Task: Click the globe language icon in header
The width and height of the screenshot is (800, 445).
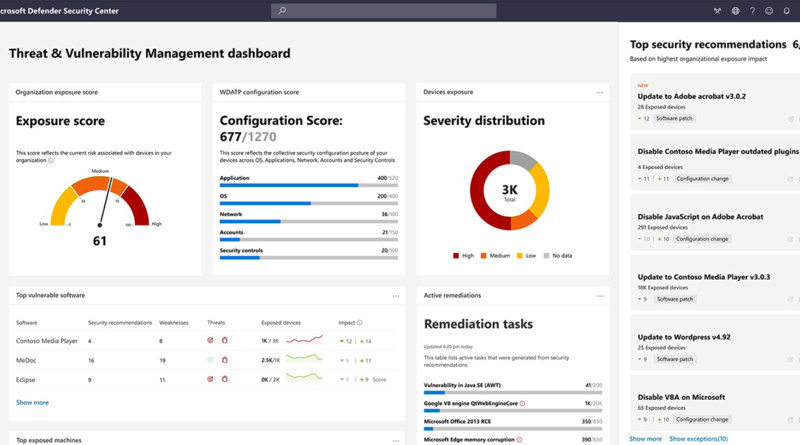Action: point(735,11)
